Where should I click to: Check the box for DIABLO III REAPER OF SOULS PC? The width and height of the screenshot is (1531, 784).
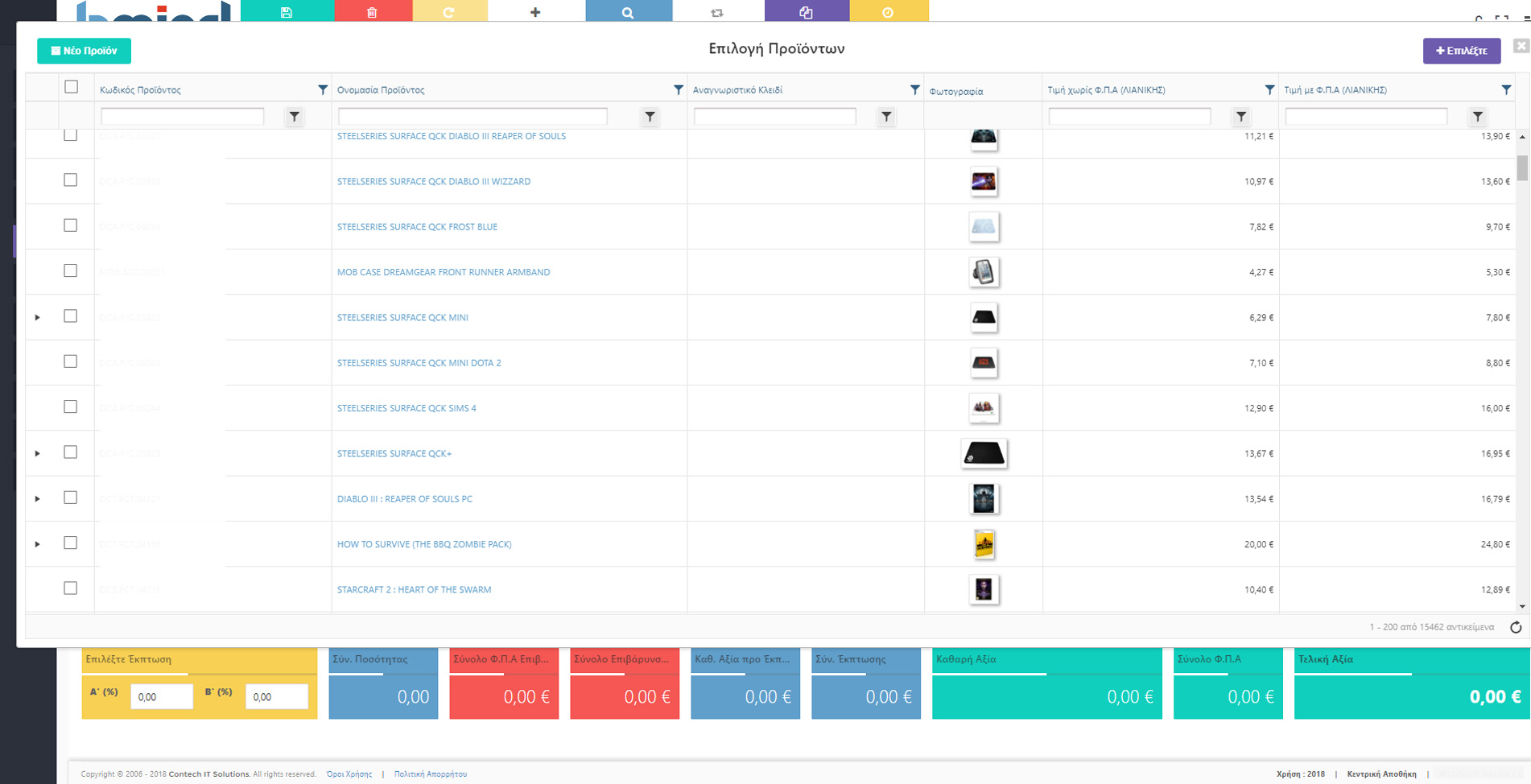[x=71, y=497]
